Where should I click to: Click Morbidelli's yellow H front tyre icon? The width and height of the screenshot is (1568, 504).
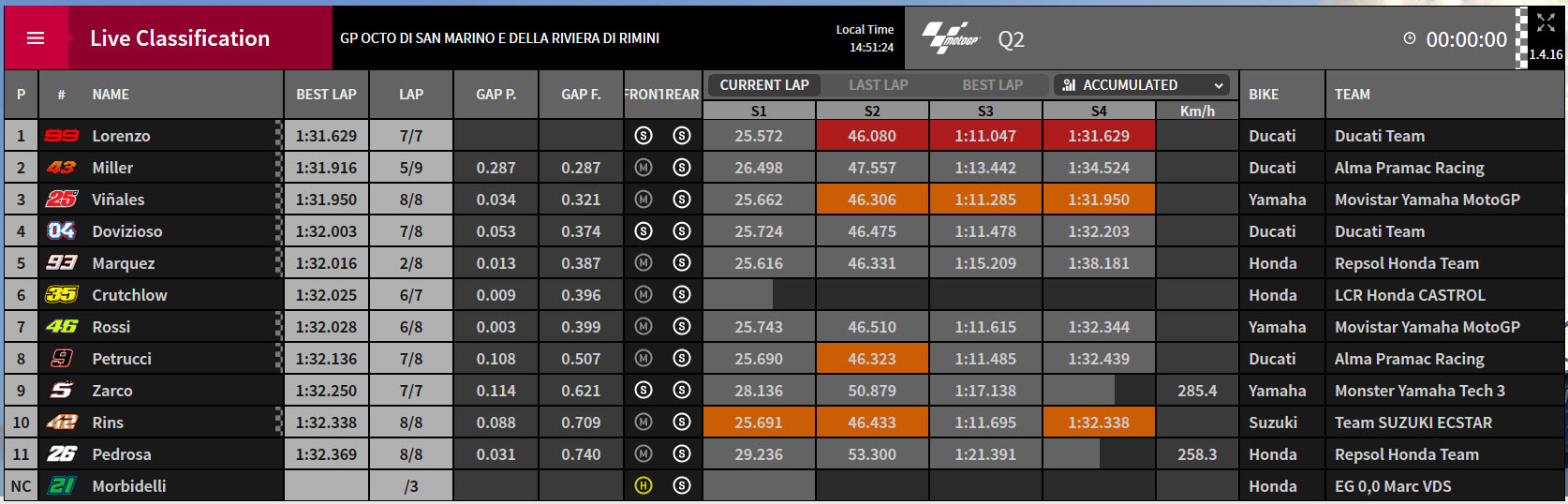pyautogui.click(x=643, y=486)
